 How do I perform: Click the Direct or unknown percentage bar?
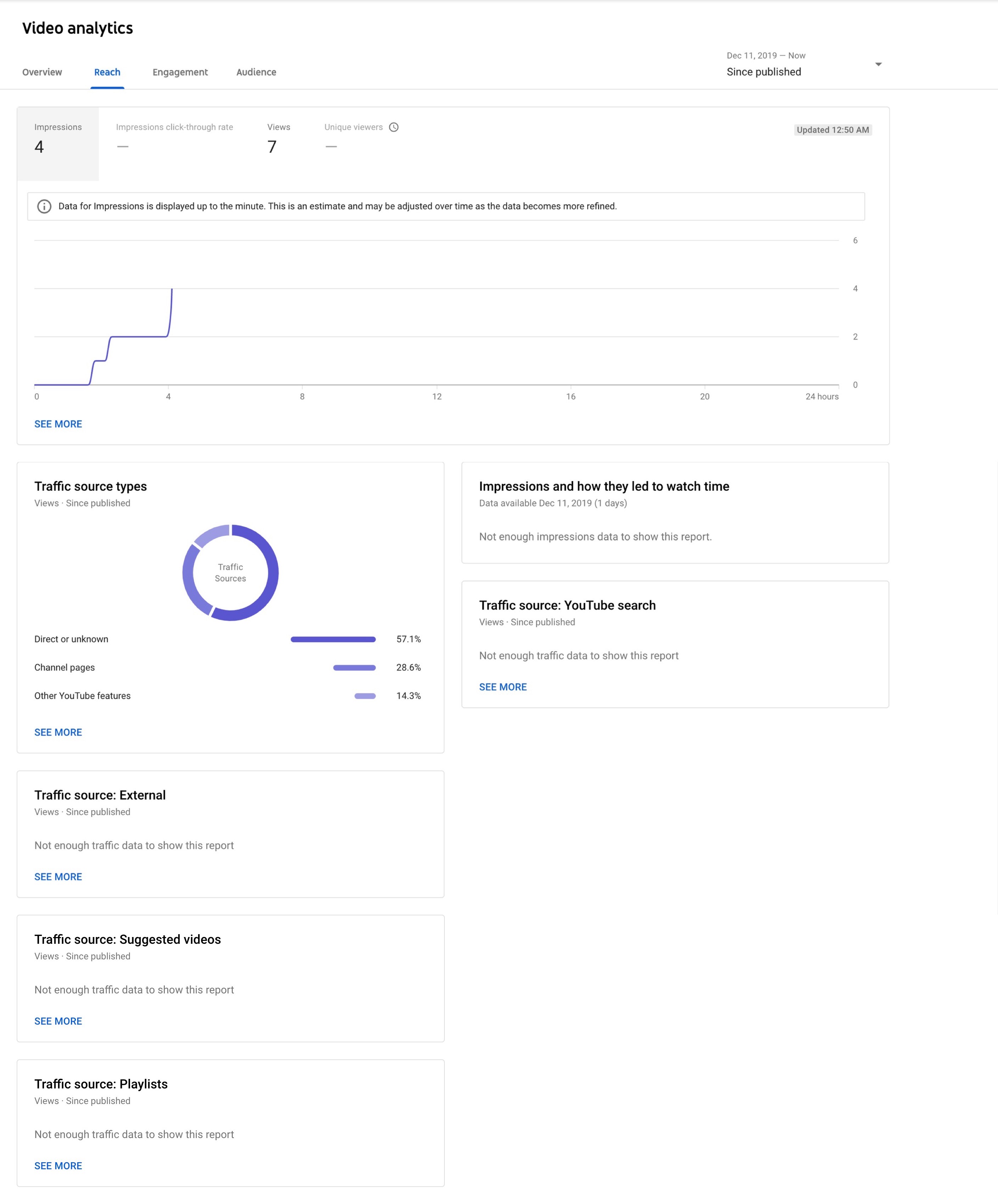(333, 639)
